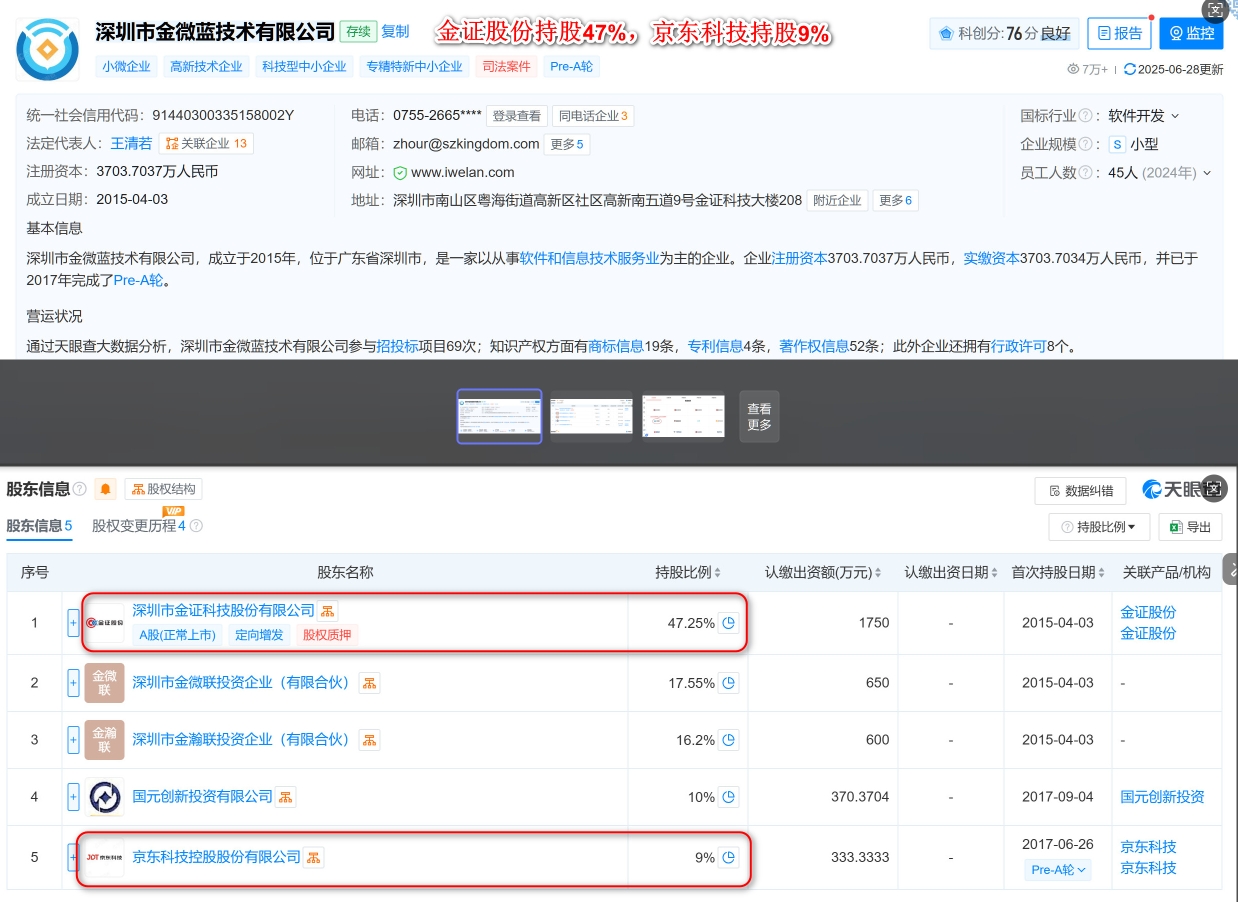
Task: Expand row 1 深圳市金证科技股份有限公司 plus button
Action: coord(73,623)
